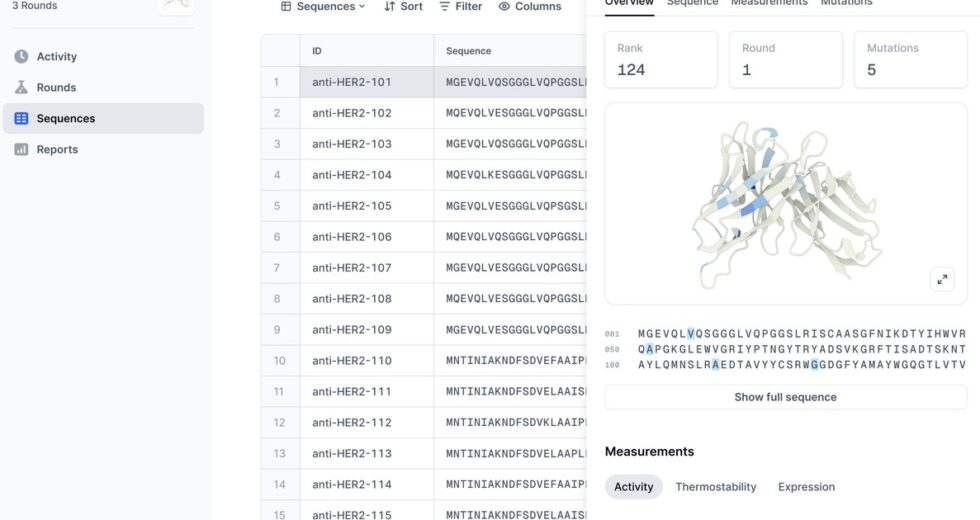Click the sequence cell in row 4
Screen dimensions: 980x520
coord(510,175)
